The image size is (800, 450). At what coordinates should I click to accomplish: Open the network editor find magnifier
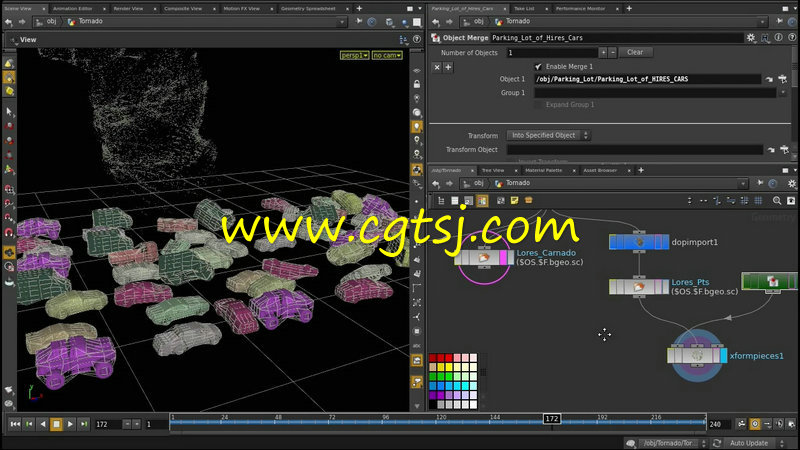[x=777, y=201]
